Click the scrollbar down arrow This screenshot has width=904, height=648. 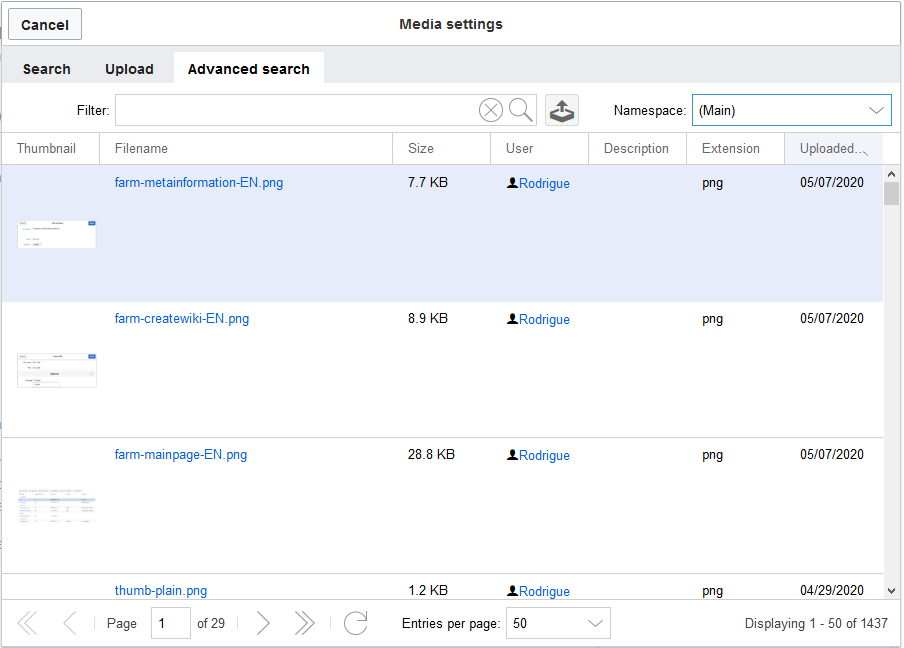point(891,591)
